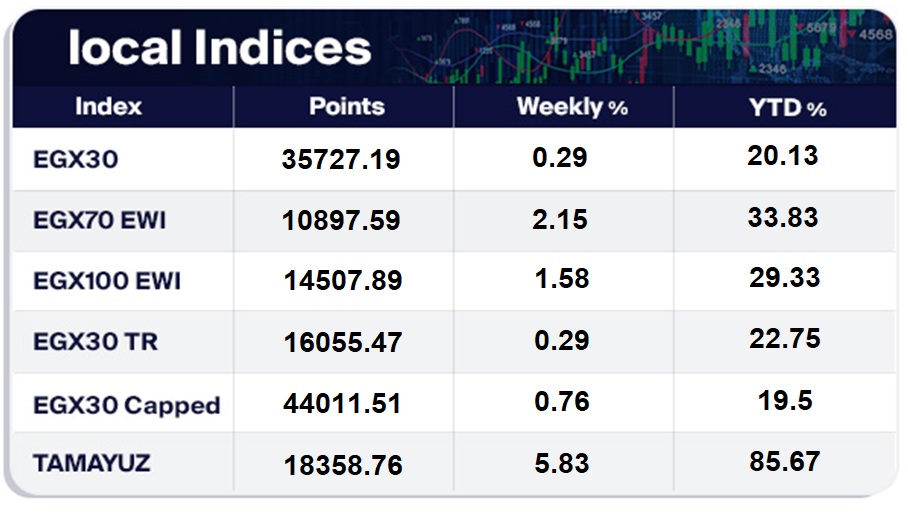Select EGX70 EWI points value 10897.59
This screenshot has height=525, width=908.
[x=343, y=220]
